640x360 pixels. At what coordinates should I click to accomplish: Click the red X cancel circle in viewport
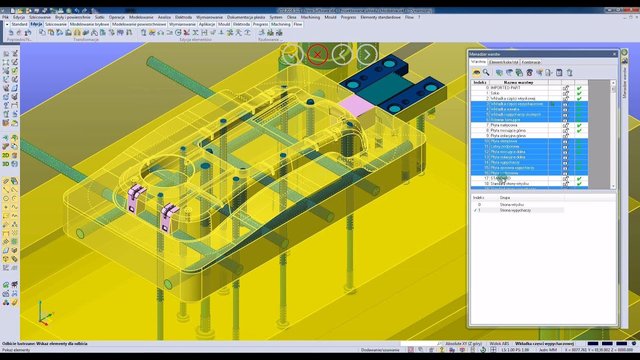tap(317, 54)
